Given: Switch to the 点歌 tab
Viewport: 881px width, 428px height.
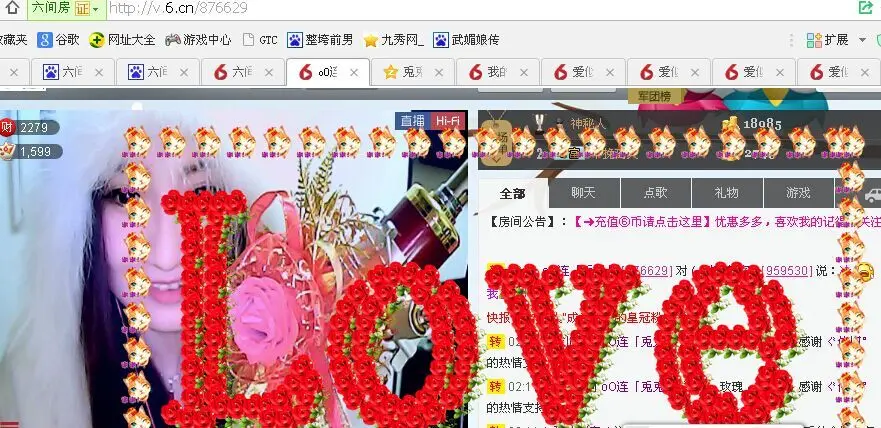Looking at the screenshot, I should coord(656,193).
